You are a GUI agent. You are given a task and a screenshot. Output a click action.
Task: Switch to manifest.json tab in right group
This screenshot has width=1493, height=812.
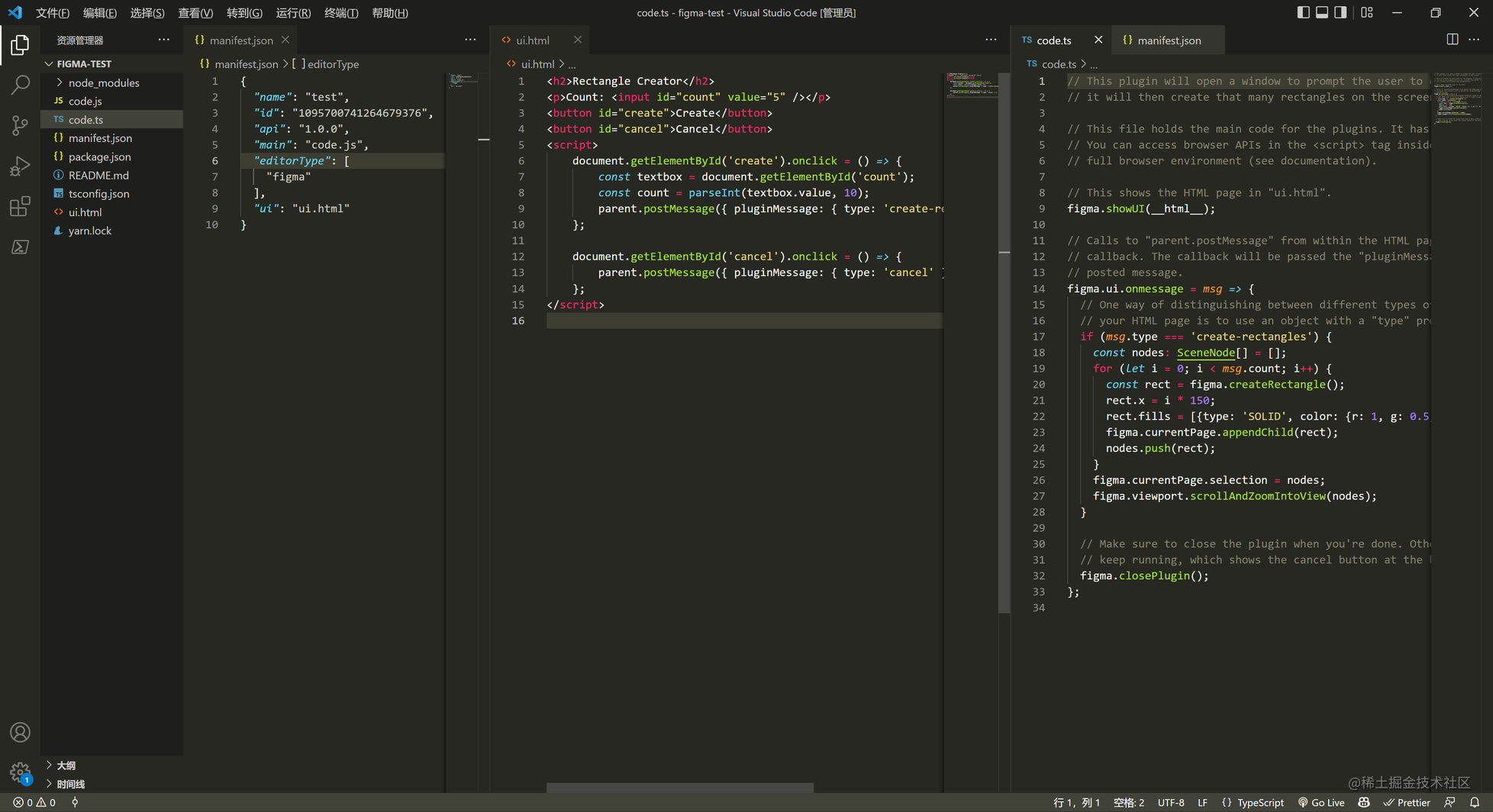pos(1168,40)
